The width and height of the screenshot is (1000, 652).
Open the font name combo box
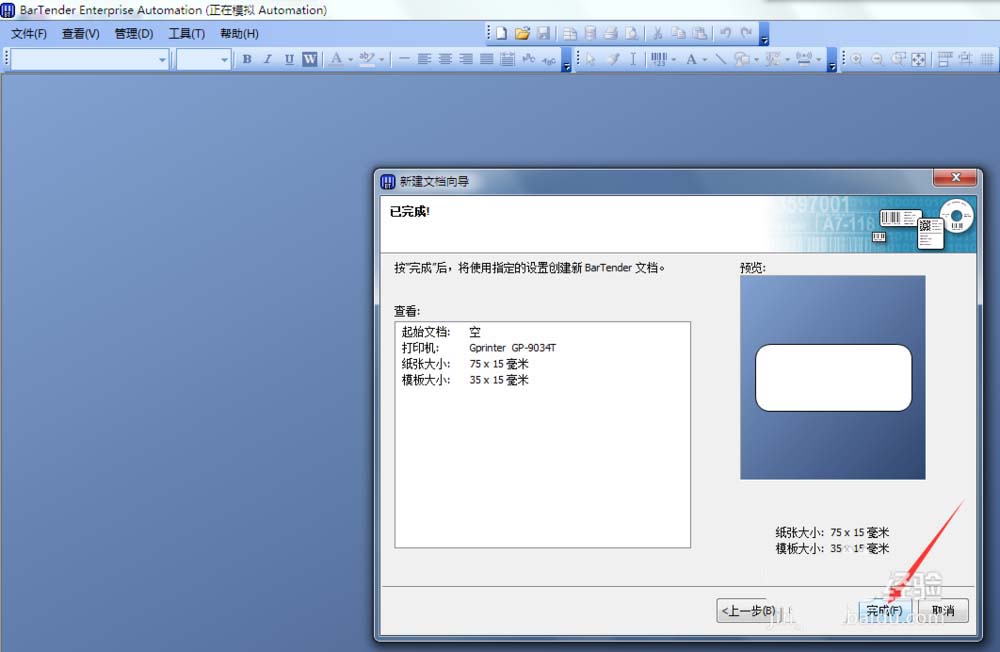click(90, 59)
